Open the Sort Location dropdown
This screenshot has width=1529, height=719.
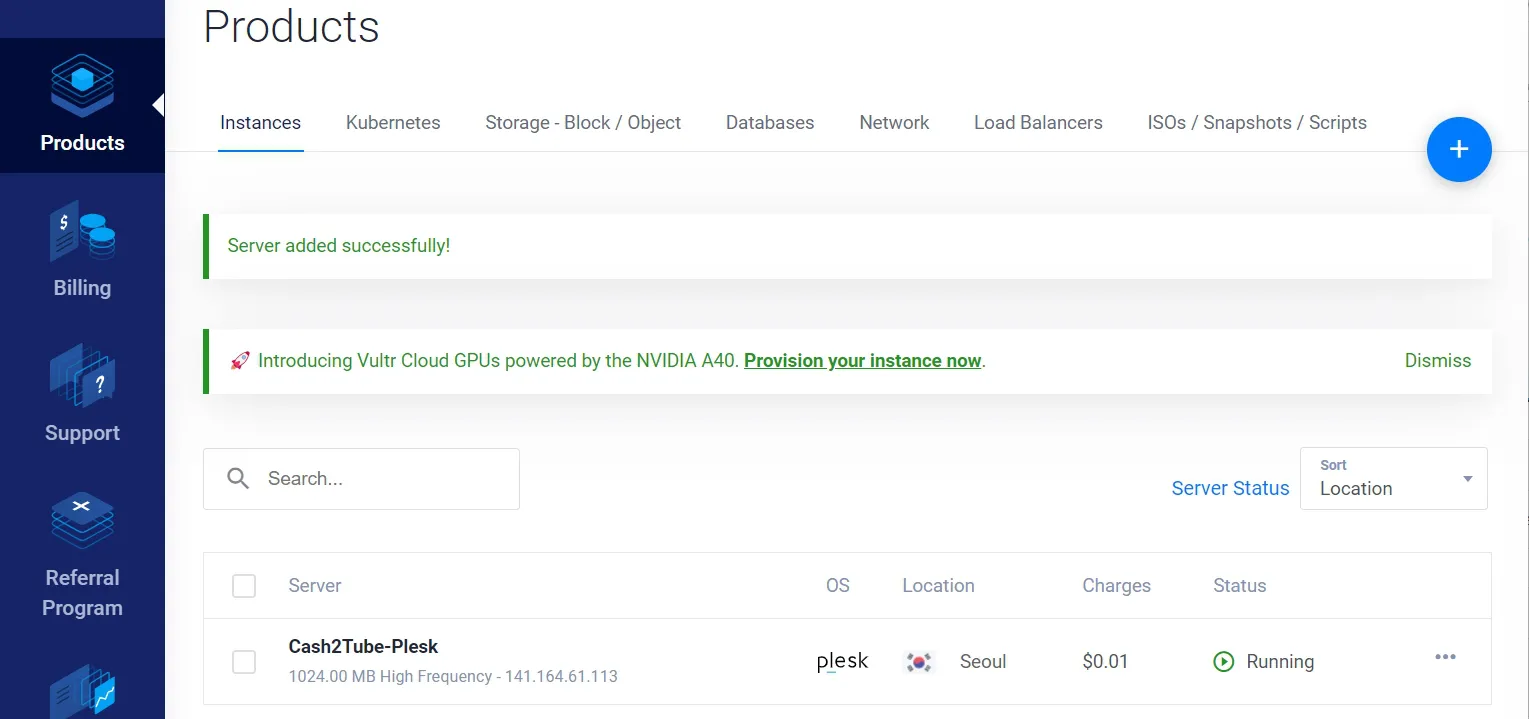click(1394, 478)
